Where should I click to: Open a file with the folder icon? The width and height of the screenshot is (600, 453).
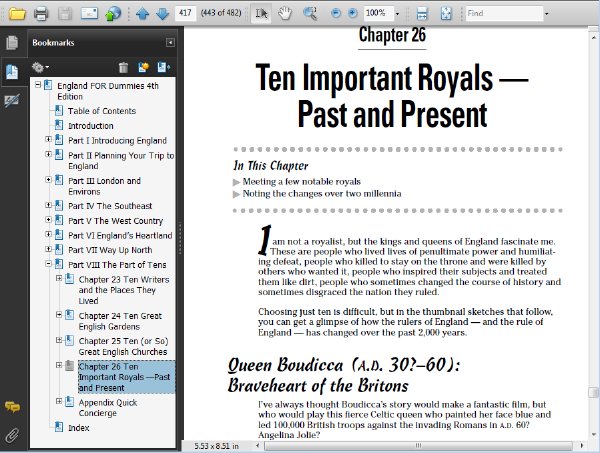click(x=17, y=13)
